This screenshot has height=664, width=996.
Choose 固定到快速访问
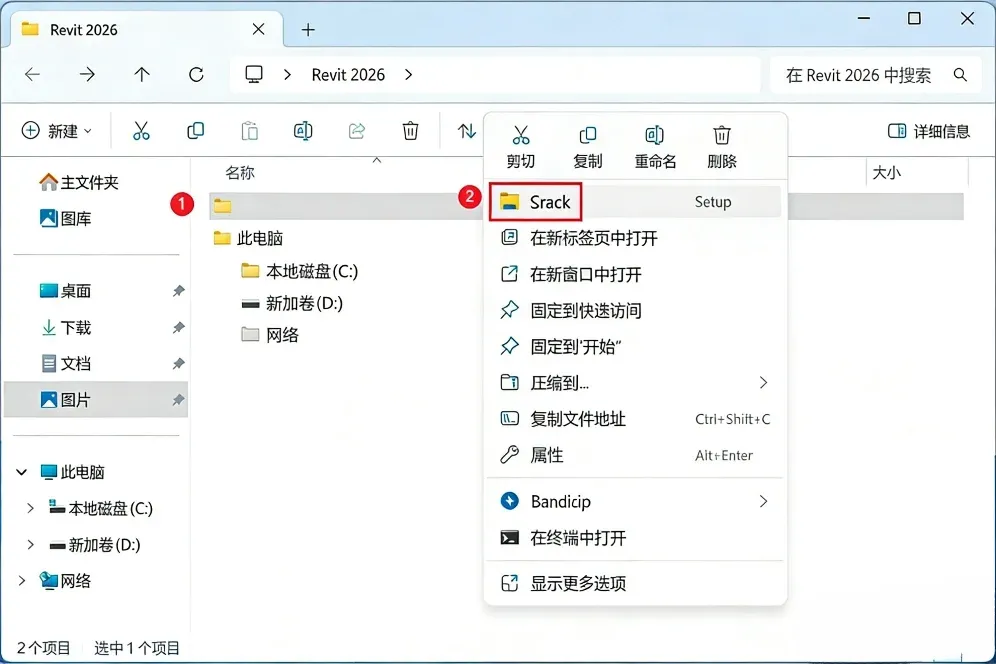[x=635, y=311]
